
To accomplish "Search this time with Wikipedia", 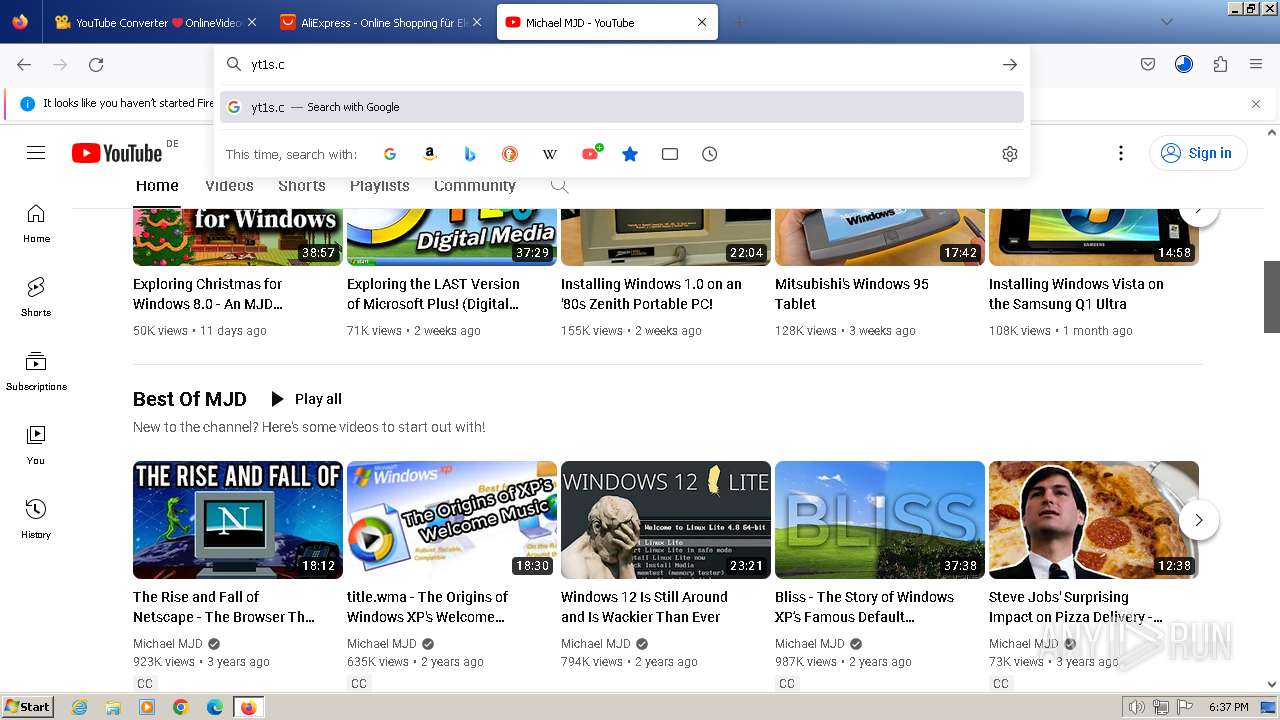I will [x=550, y=154].
